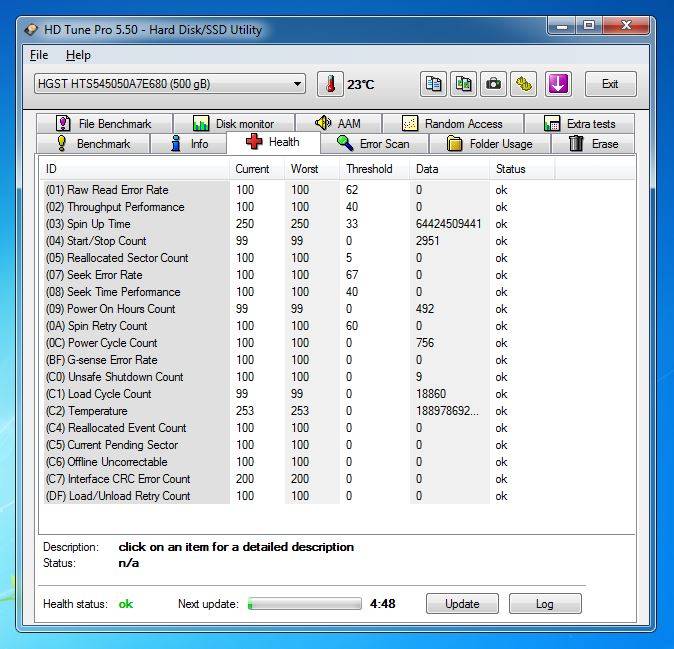Image resolution: width=674 pixels, height=649 pixels.
Task: Open the Help menu
Action: coord(78,55)
